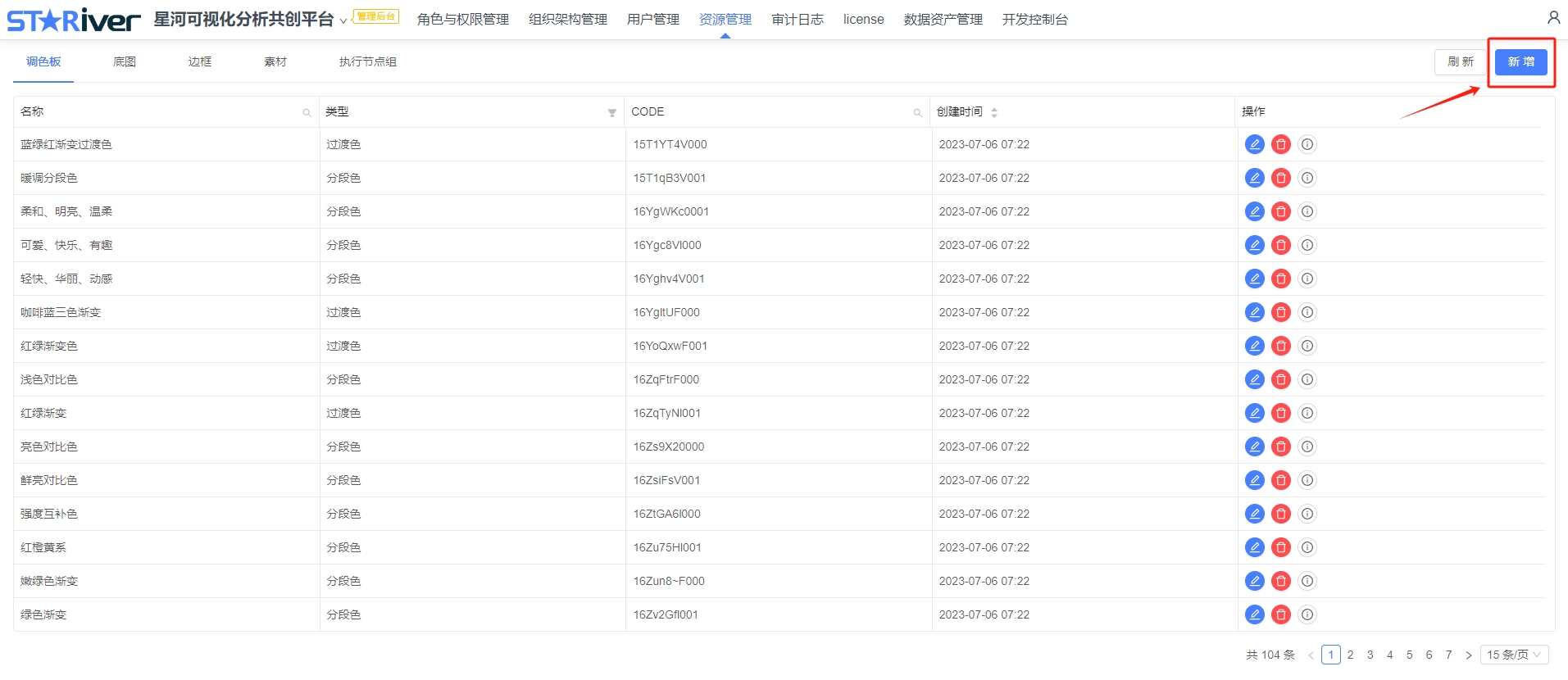Go to page 5 in pagination
This screenshot has height=680, width=1568.
pos(1409,655)
